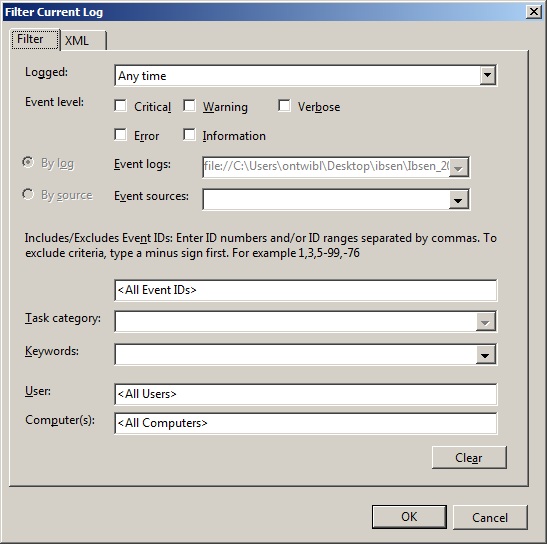Click the Clear button
This screenshot has height=544, width=547.
(469, 457)
